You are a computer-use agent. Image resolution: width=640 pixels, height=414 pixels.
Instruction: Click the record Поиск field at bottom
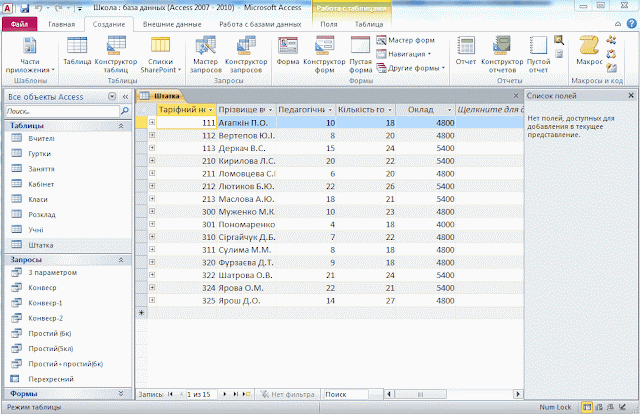click(x=346, y=394)
